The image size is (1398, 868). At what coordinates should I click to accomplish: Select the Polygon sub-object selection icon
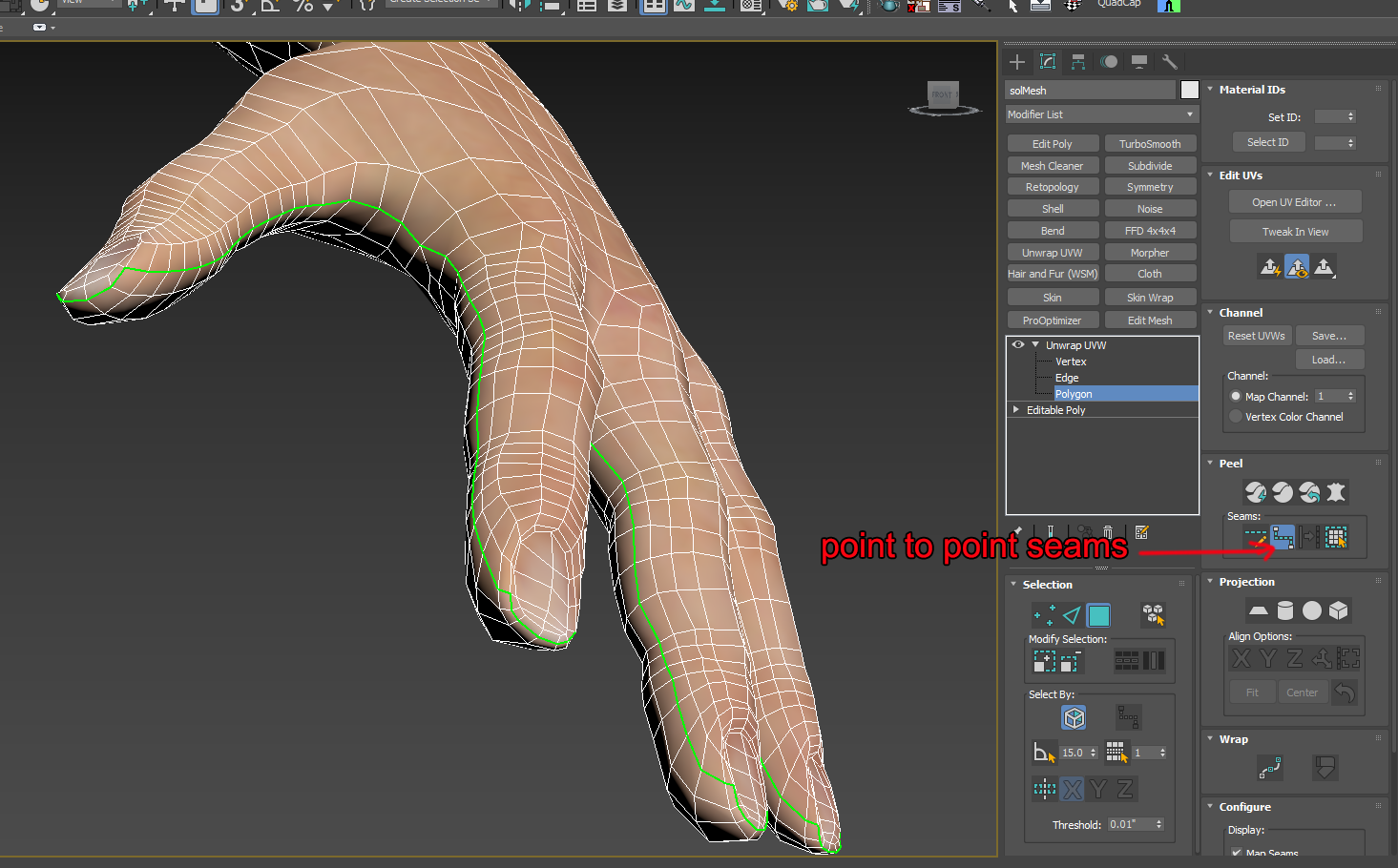[x=1098, y=615]
